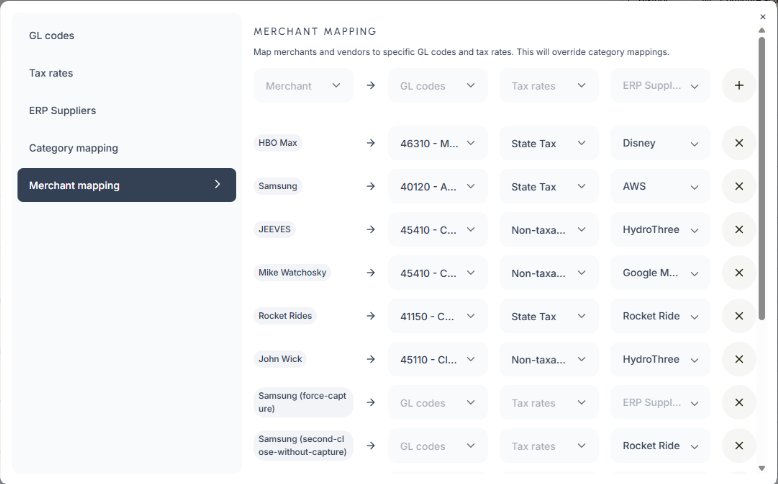Close the settings dialog with X
Screen dimensions: 778x484
pos(763,17)
